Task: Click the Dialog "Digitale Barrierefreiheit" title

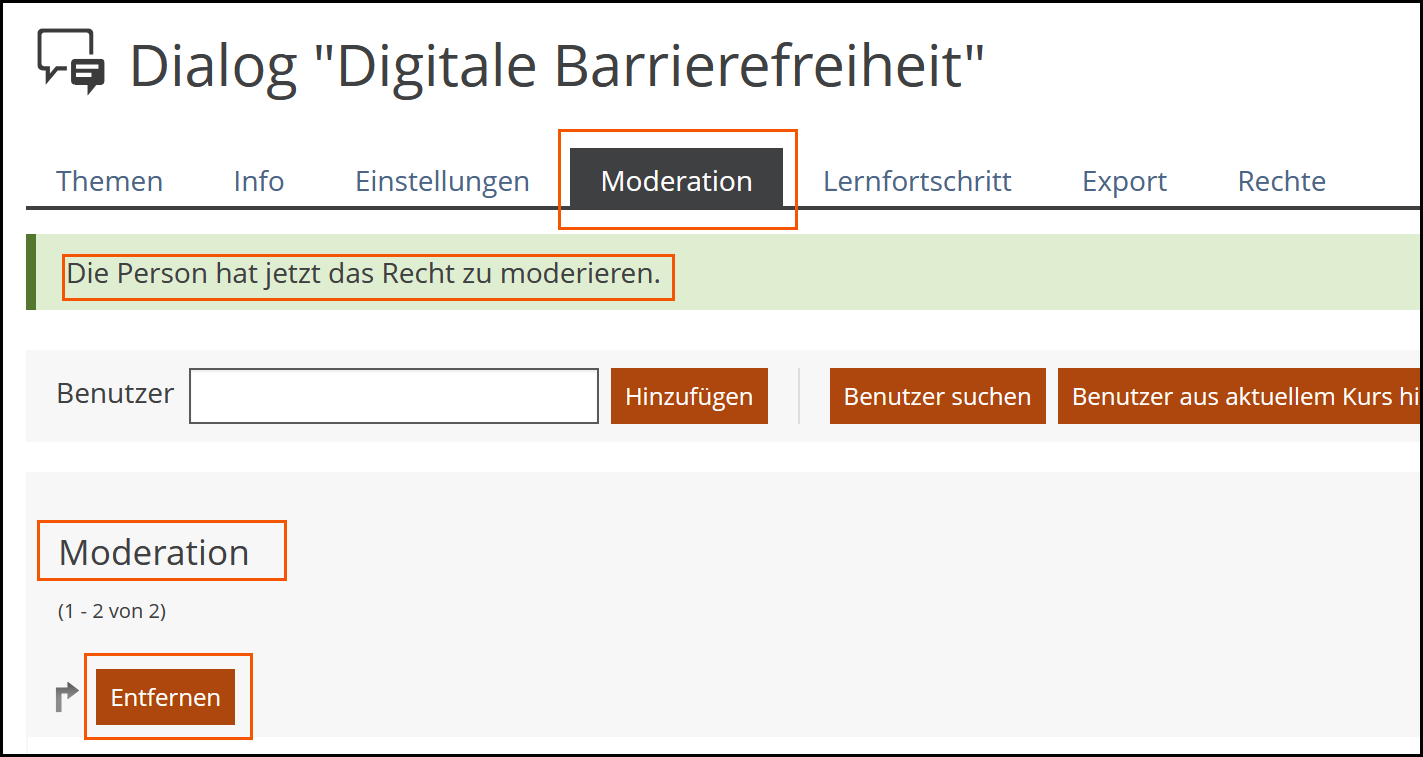Action: pos(557,64)
